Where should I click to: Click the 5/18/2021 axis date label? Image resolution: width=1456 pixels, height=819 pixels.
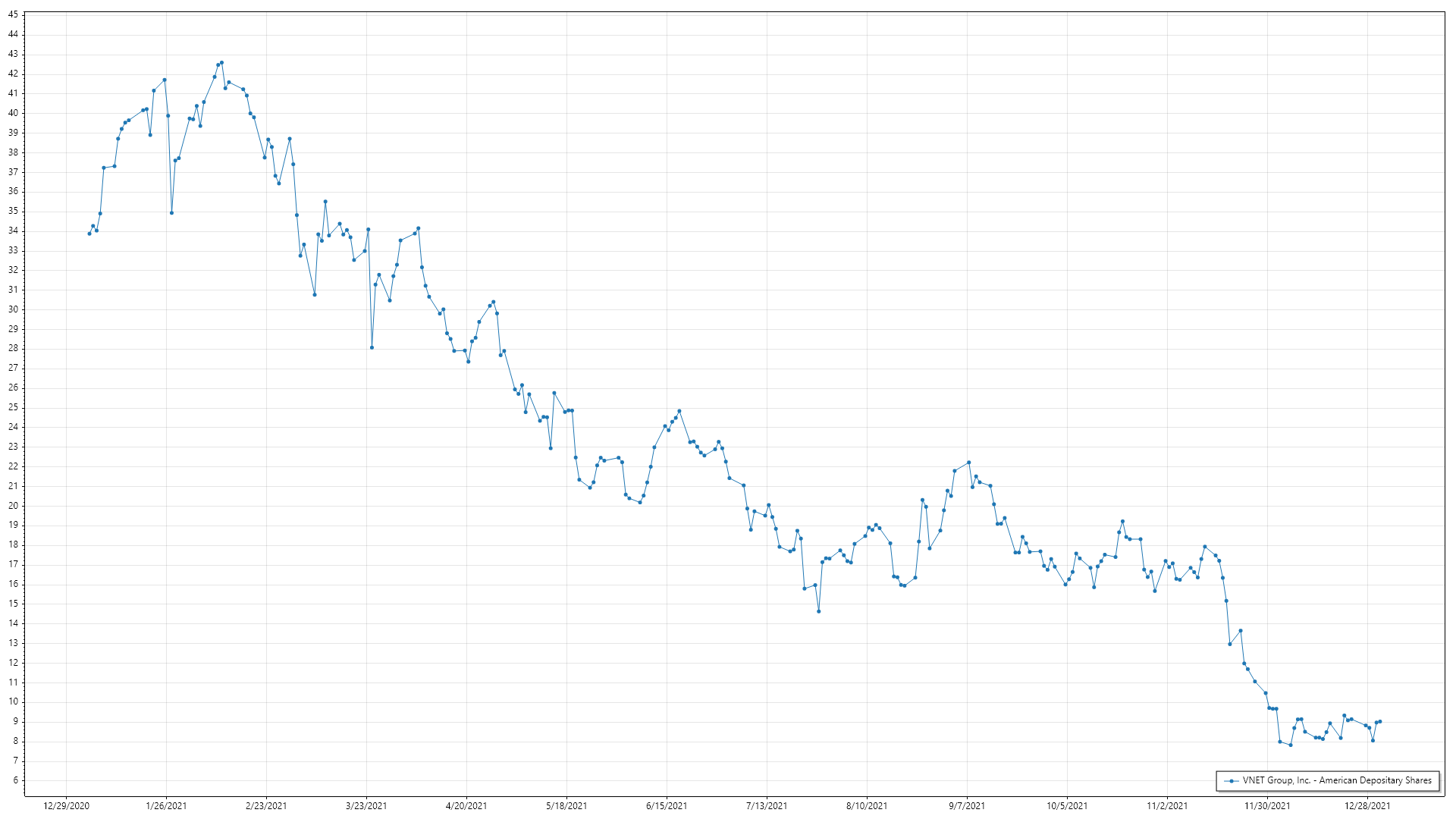[x=566, y=806]
